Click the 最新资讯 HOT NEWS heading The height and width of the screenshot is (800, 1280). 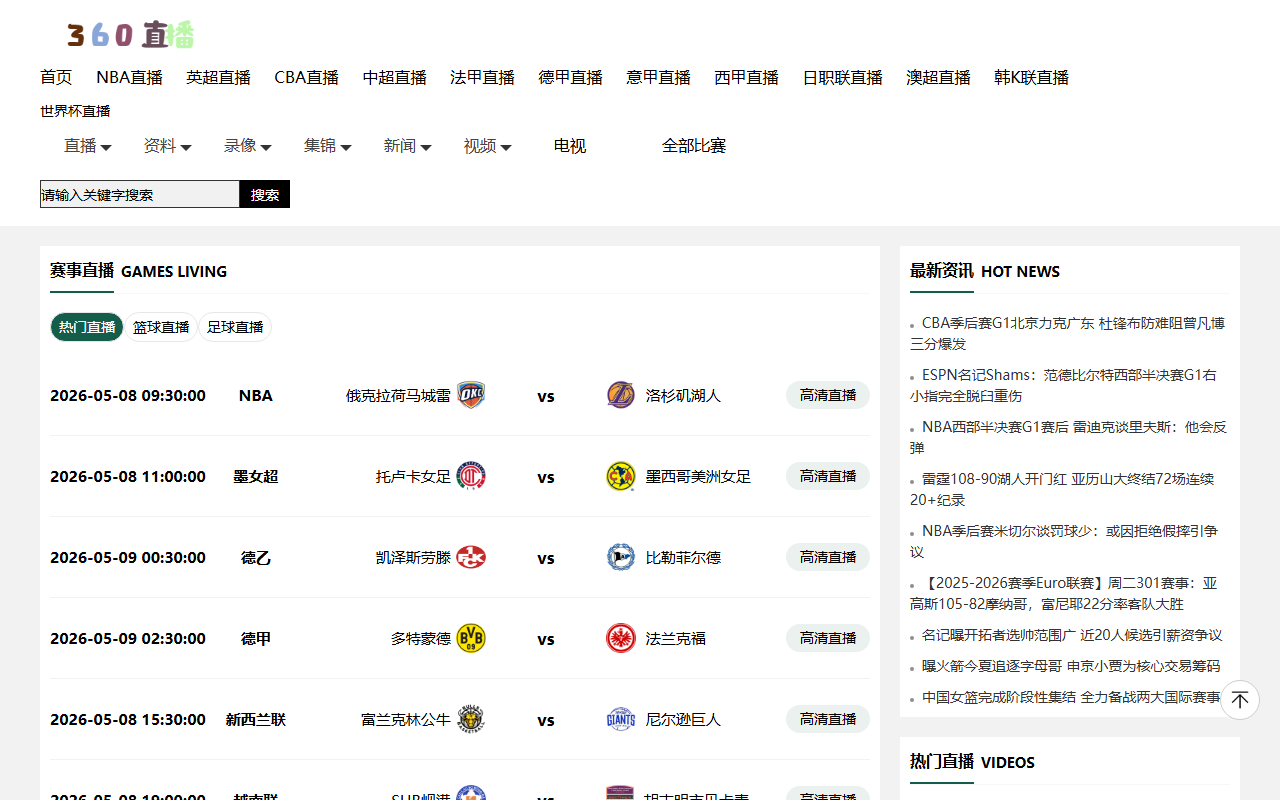985,271
